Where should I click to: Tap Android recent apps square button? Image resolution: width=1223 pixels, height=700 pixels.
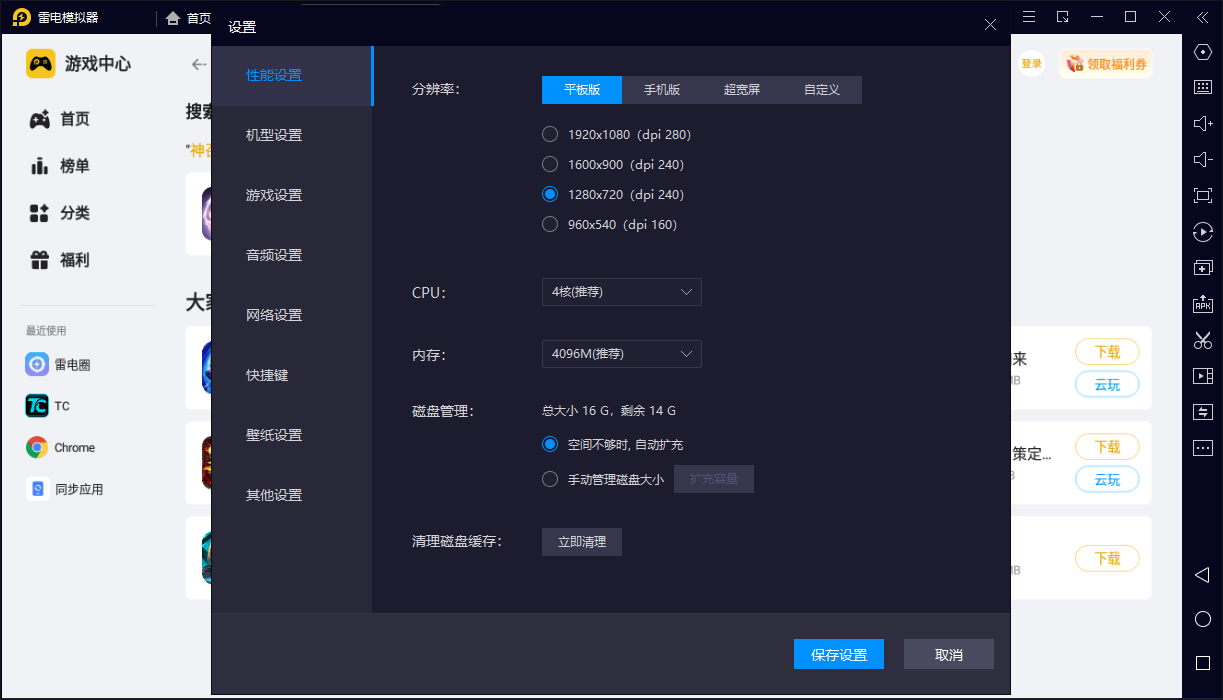(x=1203, y=663)
